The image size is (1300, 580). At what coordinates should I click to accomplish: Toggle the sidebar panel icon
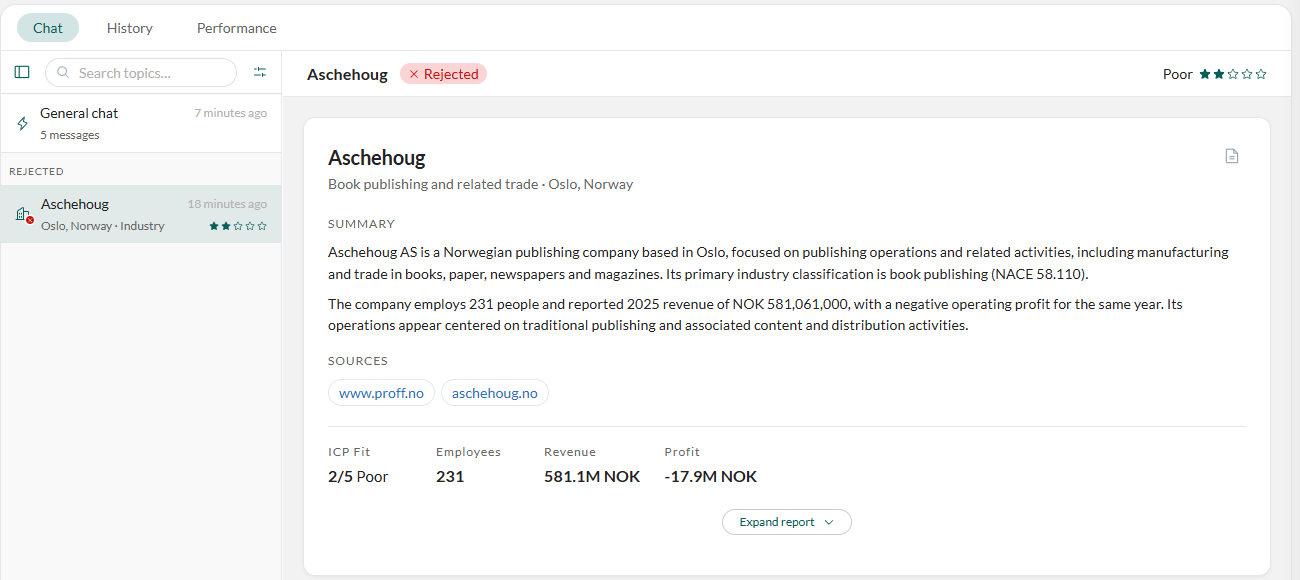pos(22,72)
